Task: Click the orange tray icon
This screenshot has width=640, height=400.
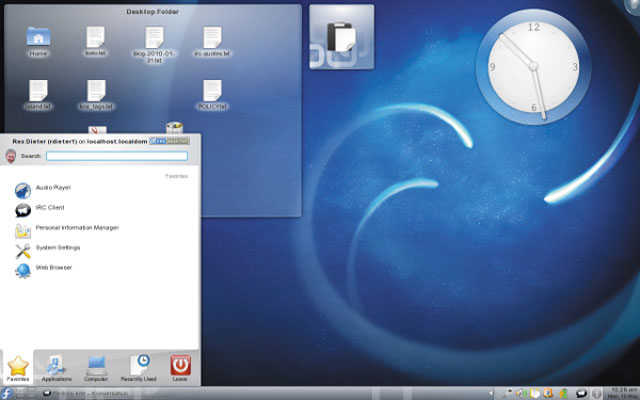Action: [x=548, y=393]
